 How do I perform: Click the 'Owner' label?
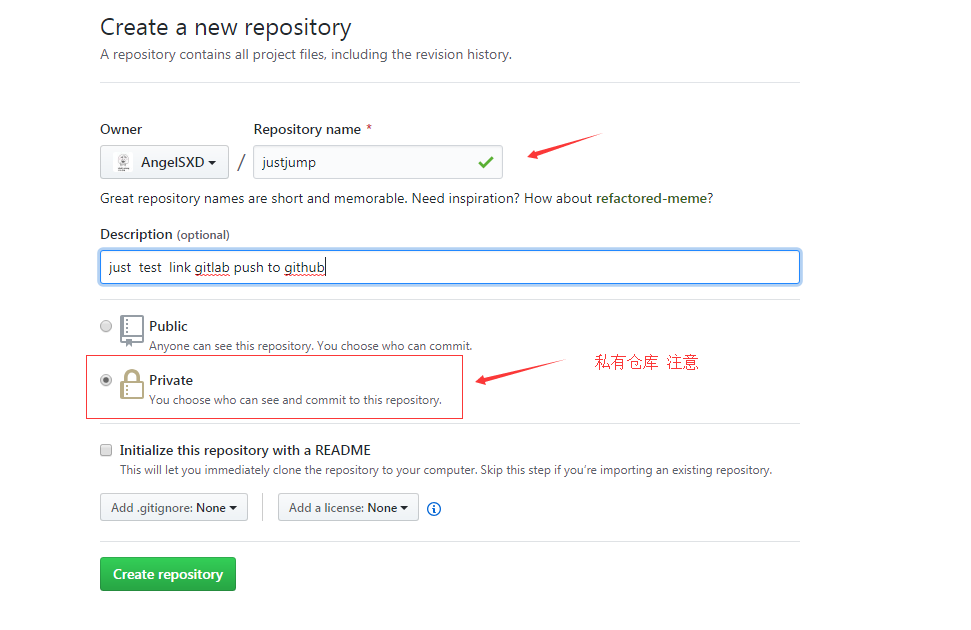[x=121, y=129]
